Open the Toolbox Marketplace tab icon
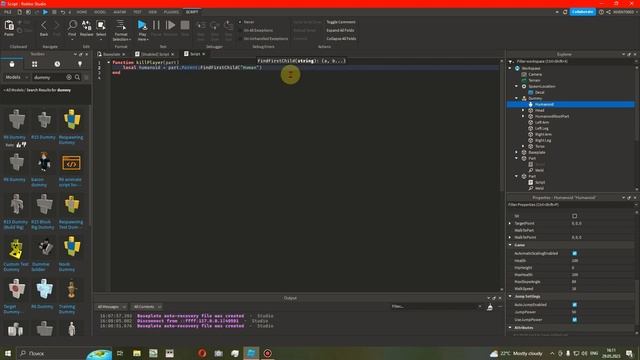The image size is (640, 360). click(12, 64)
